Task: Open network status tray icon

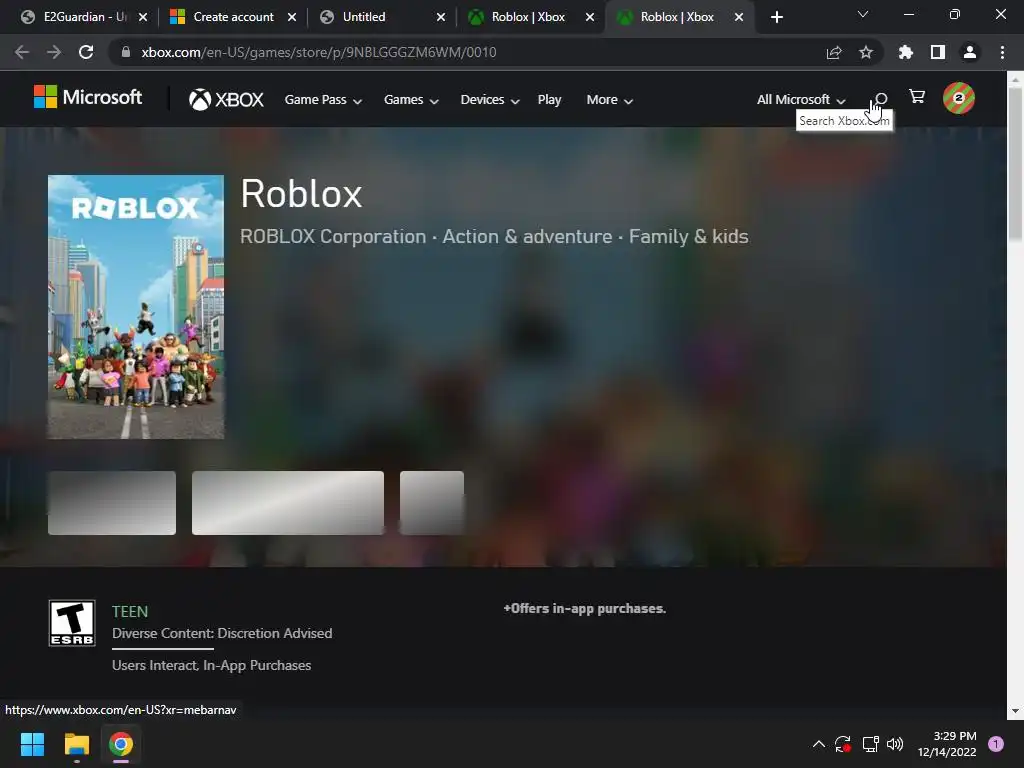Action: (870, 744)
